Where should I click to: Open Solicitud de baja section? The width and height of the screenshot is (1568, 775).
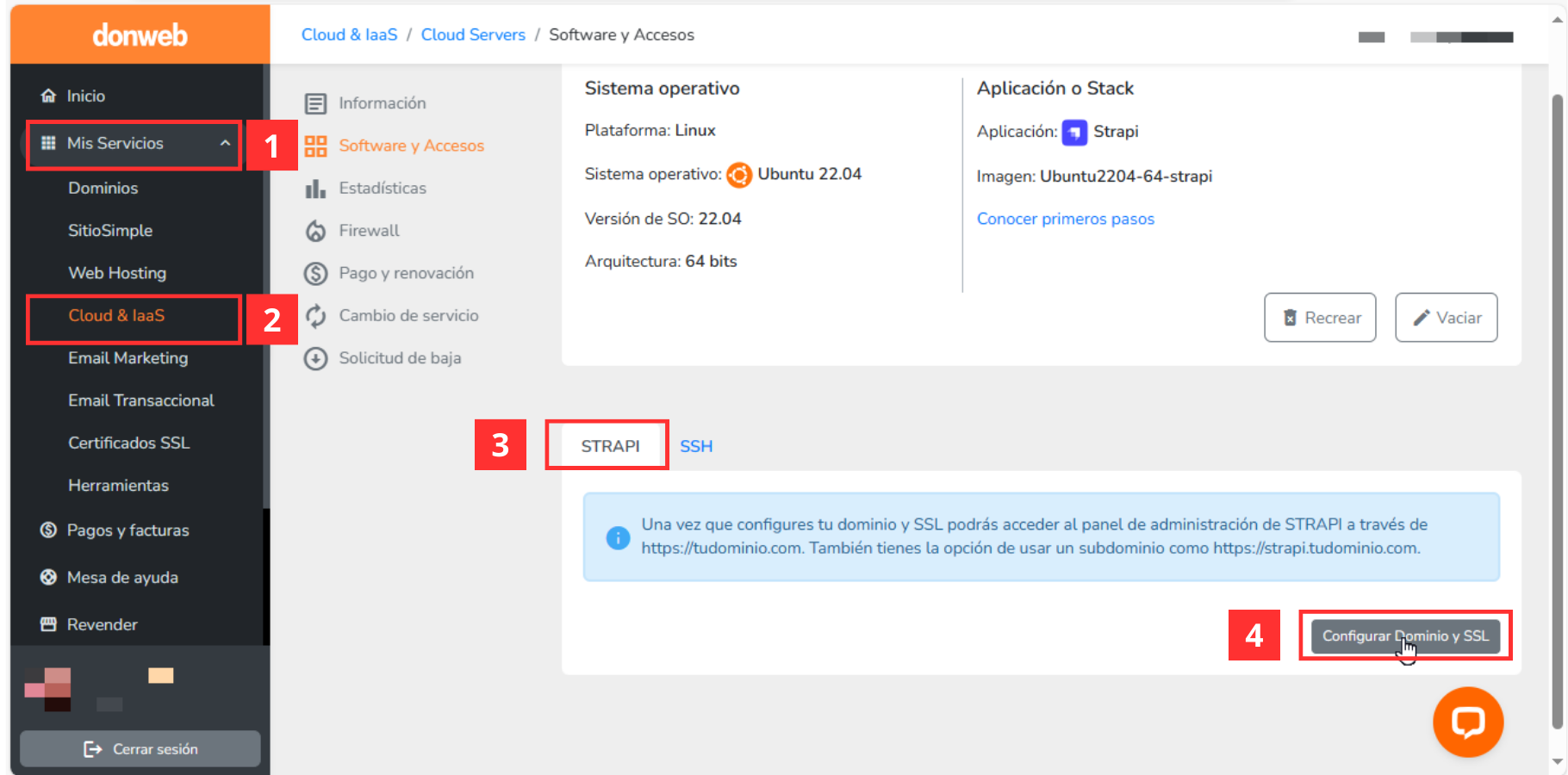pyautogui.click(x=400, y=357)
